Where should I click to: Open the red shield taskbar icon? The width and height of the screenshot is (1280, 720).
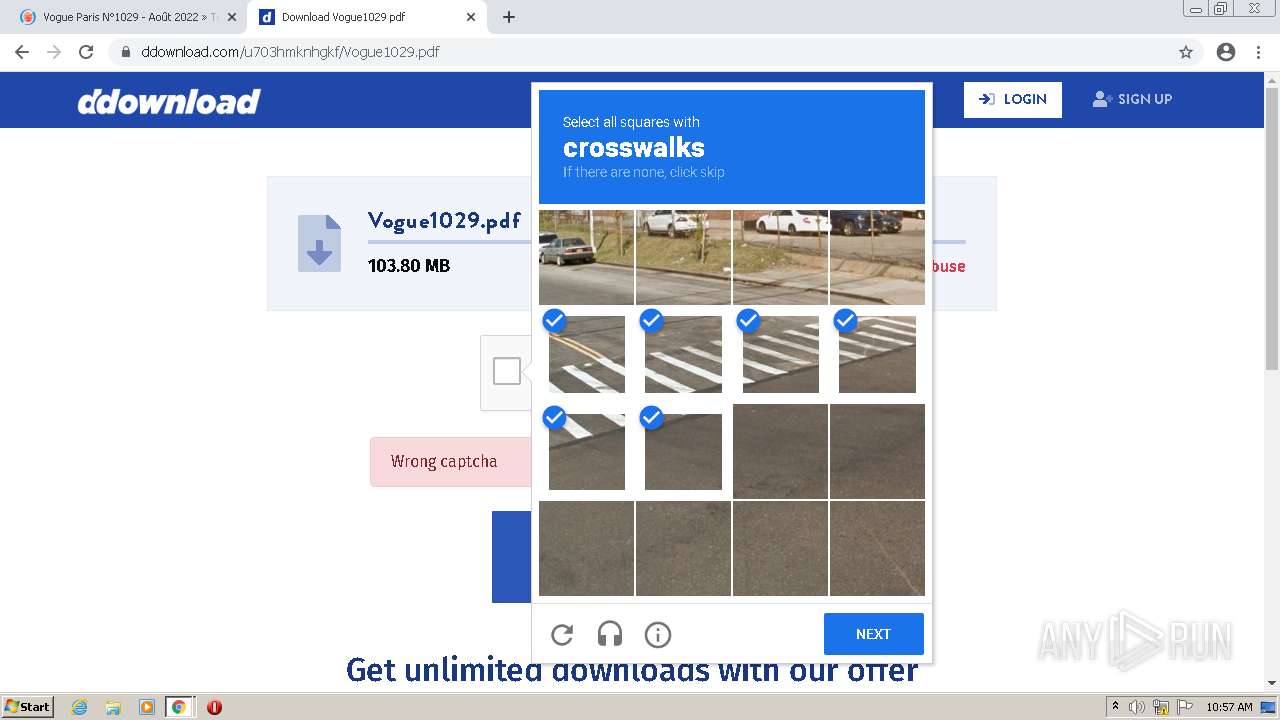(x=214, y=707)
